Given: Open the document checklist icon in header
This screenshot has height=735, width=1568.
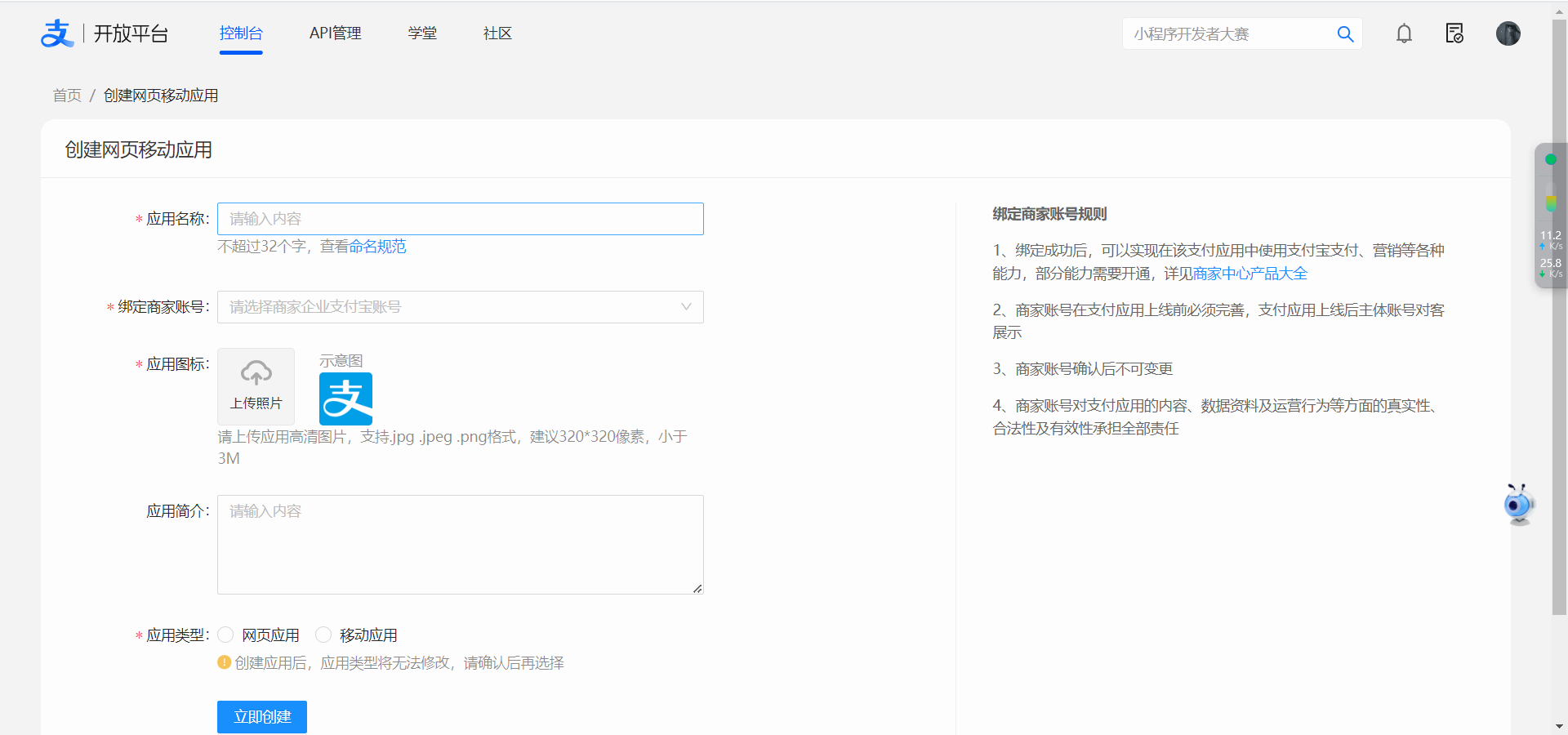Looking at the screenshot, I should [1454, 33].
